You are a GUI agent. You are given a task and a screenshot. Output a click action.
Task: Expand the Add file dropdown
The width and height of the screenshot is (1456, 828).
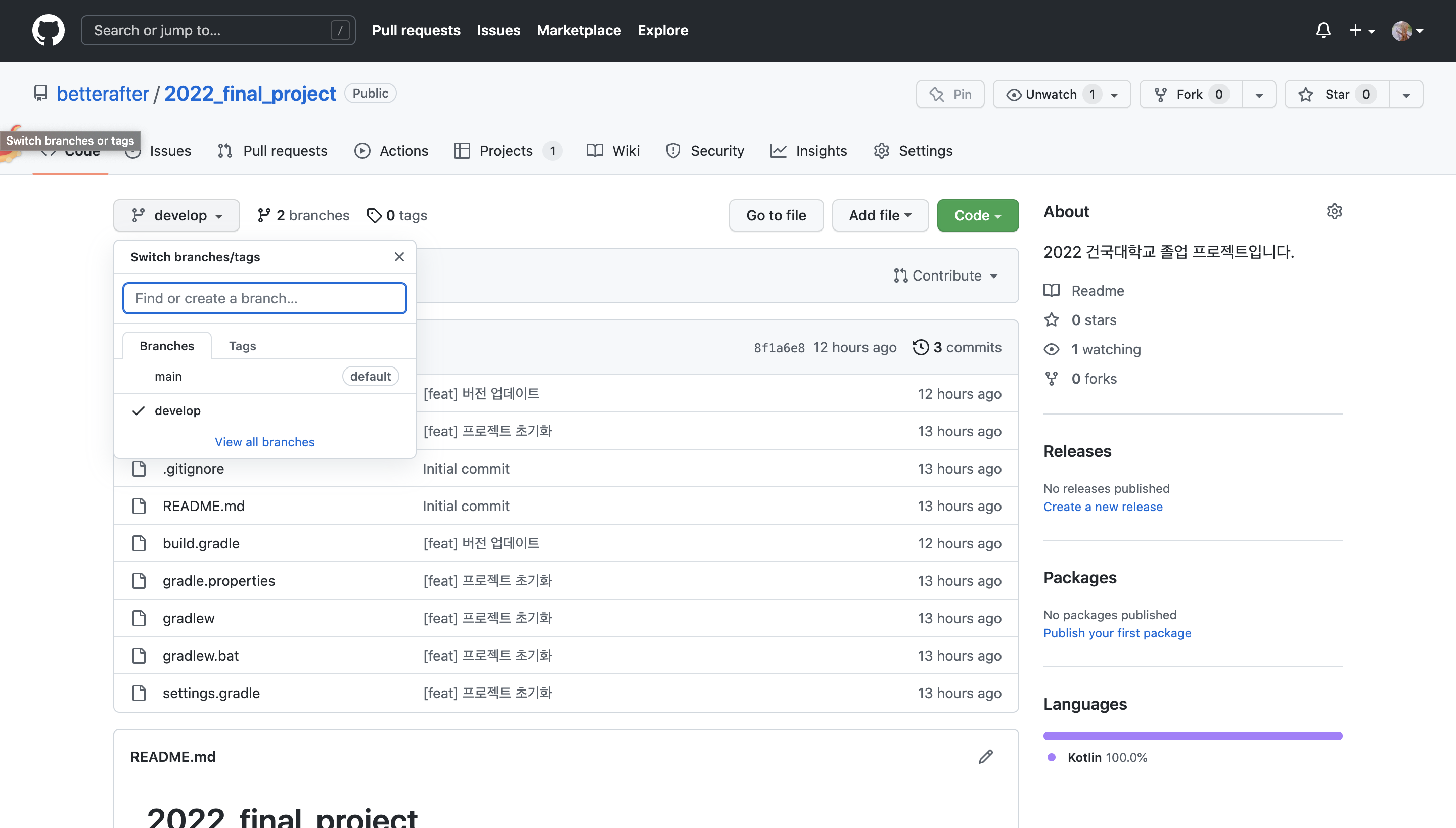880,215
